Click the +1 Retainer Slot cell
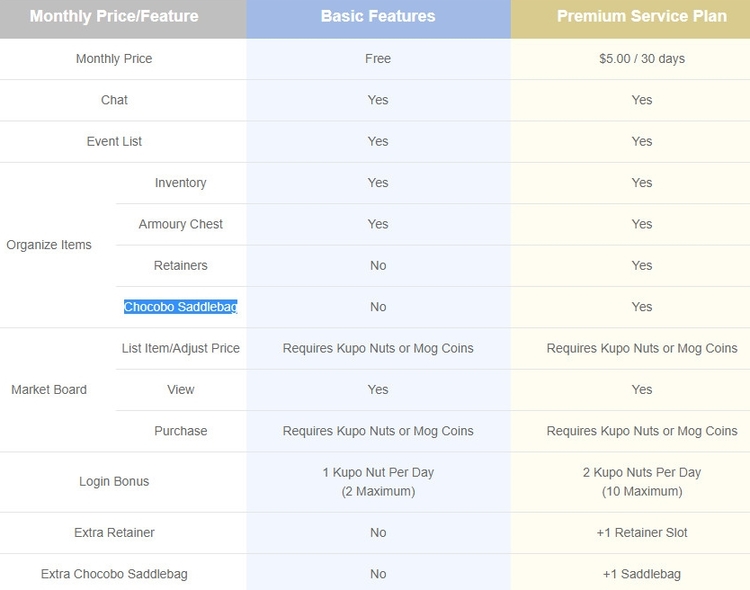 point(642,533)
